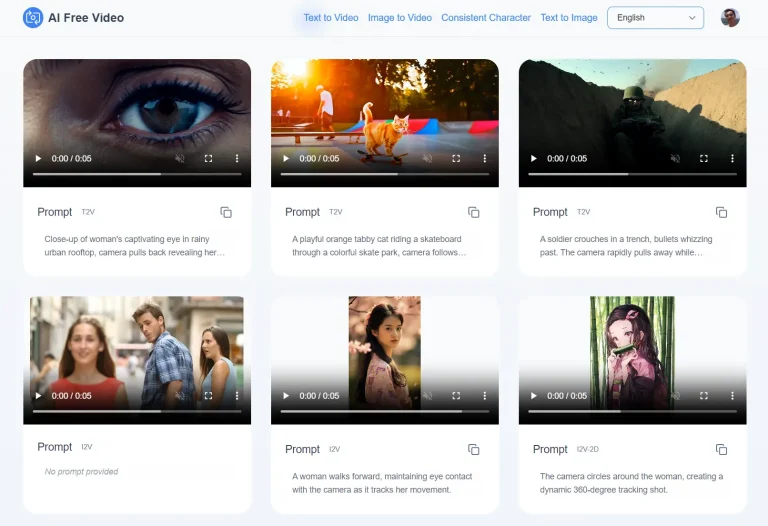Open the Text to Image page

click(x=569, y=18)
